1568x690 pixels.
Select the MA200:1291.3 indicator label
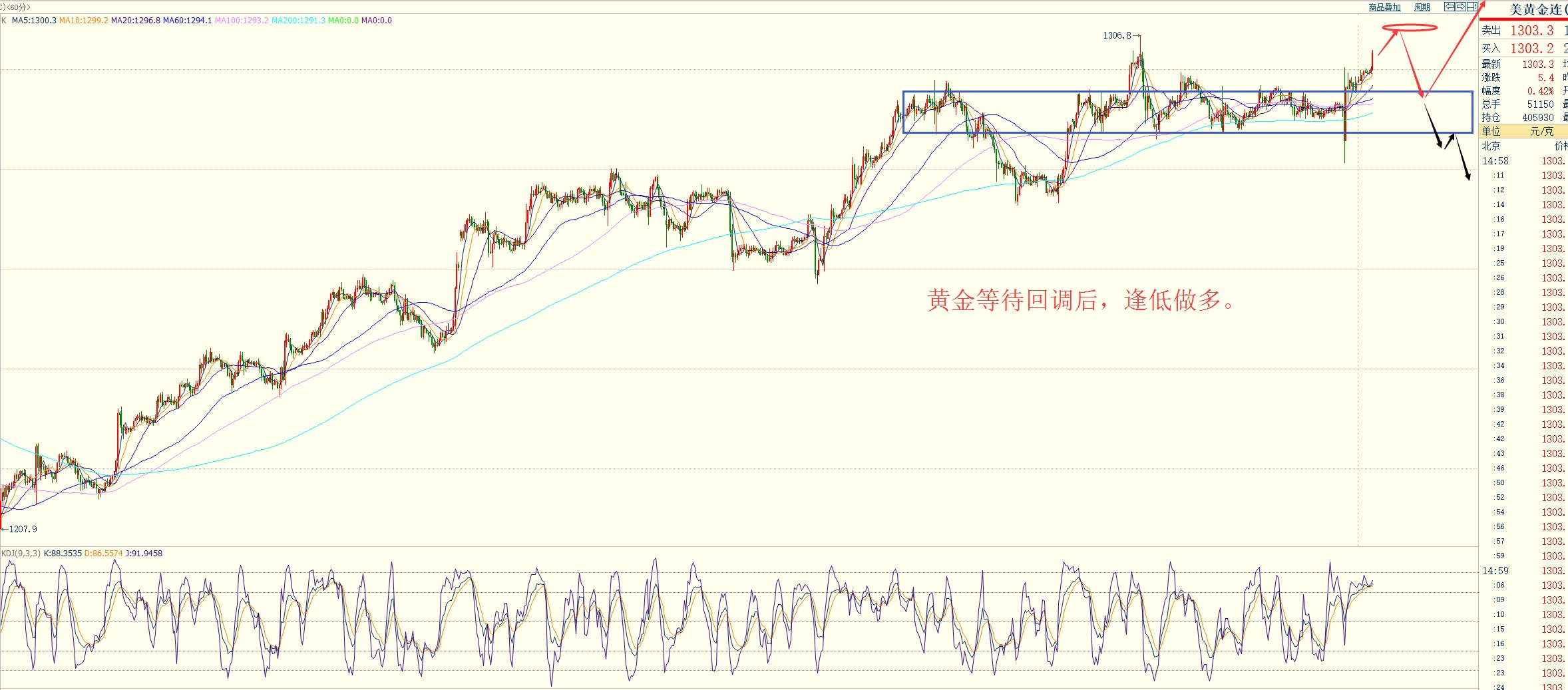298,21
